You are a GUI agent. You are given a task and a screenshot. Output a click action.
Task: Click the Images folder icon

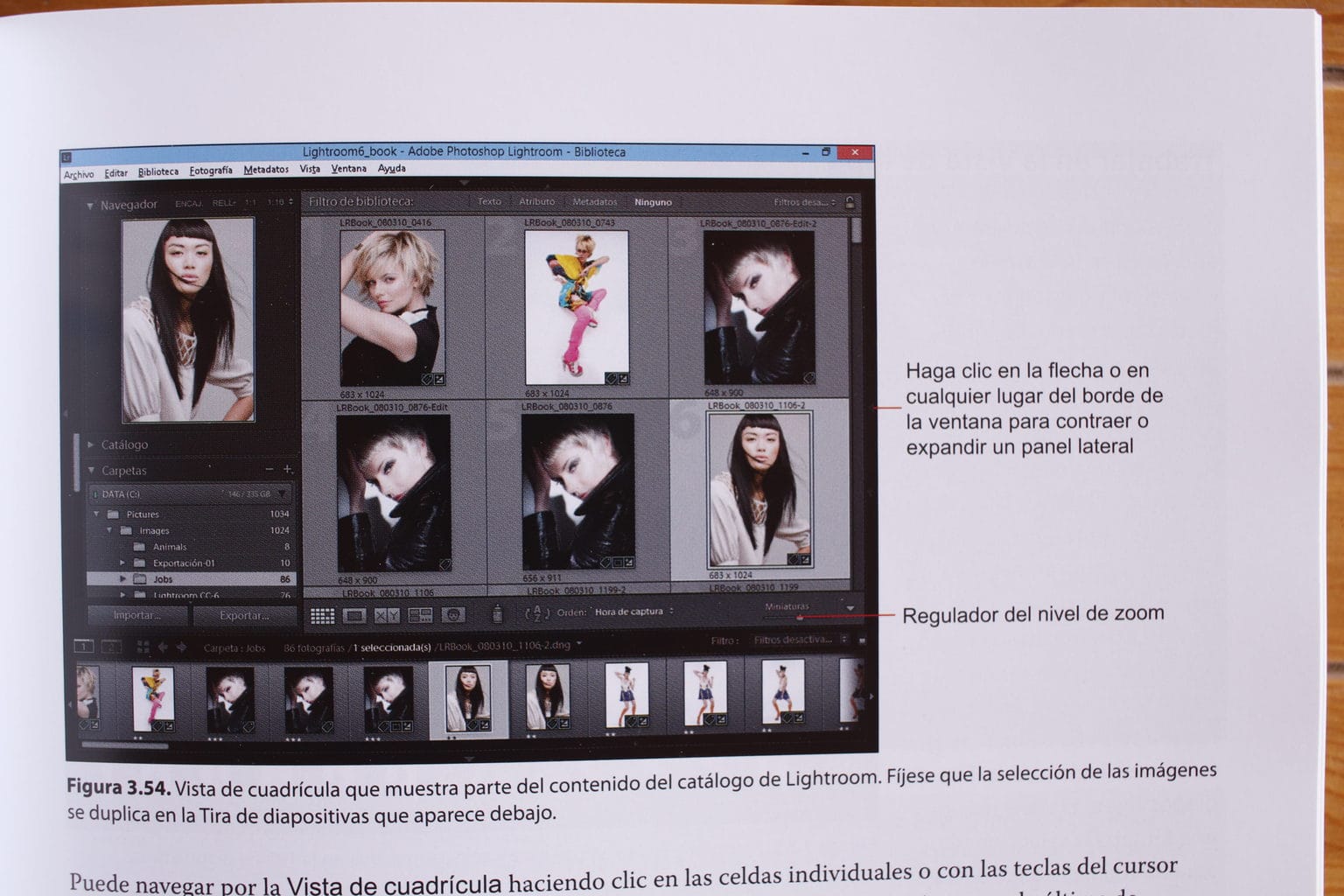coord(126,530)
